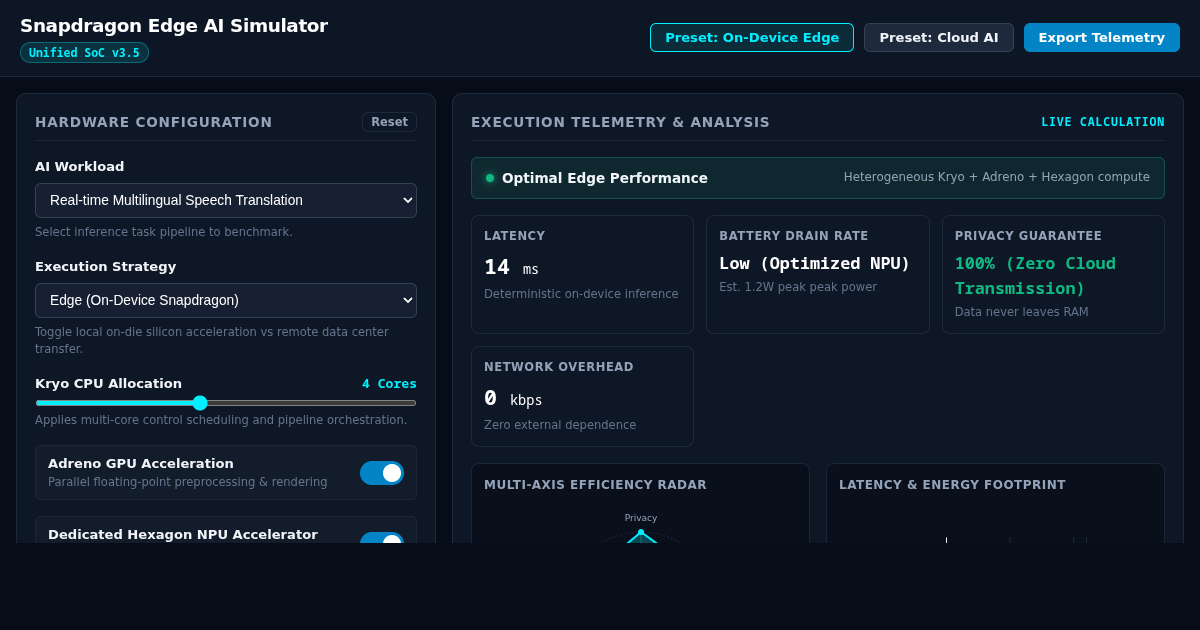The width and height of the screenshot is (1200, 630).
Task: Click the LIVE CALCULATION label
Action: pyautogui.click(x=1103, y=122)
